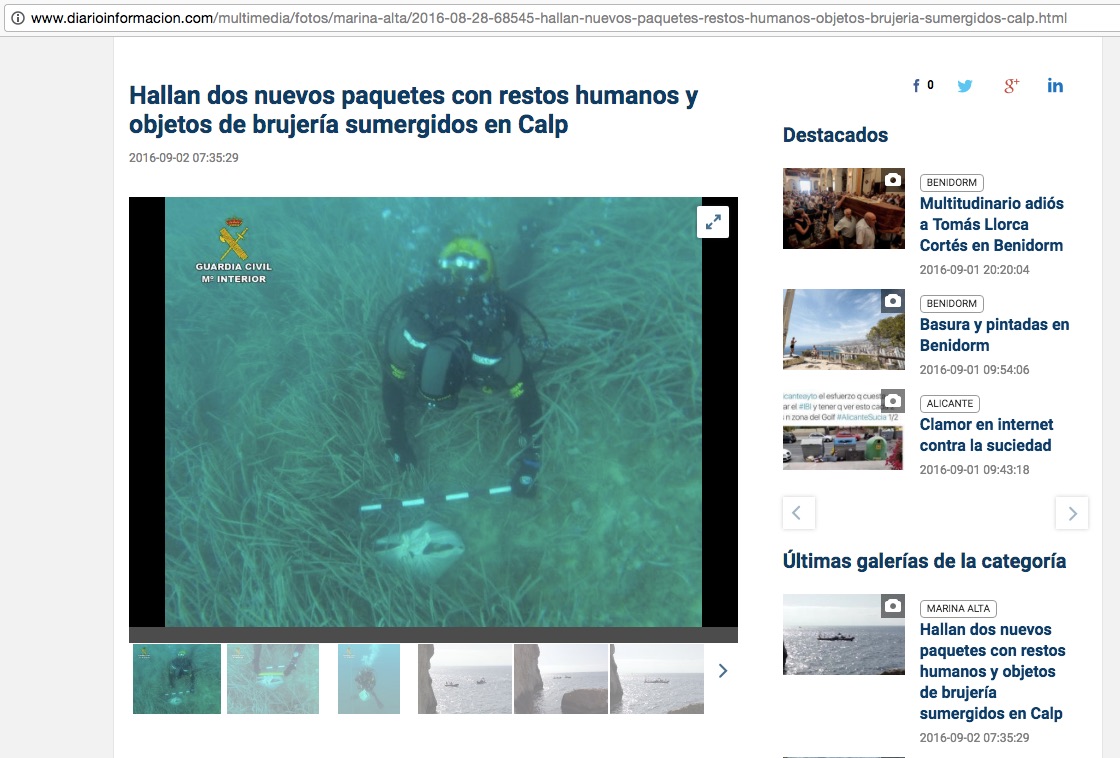Screen dimensions: 1120x758
Task: Expand photo to fullscreen view
Action: click(x=713, y=222)
